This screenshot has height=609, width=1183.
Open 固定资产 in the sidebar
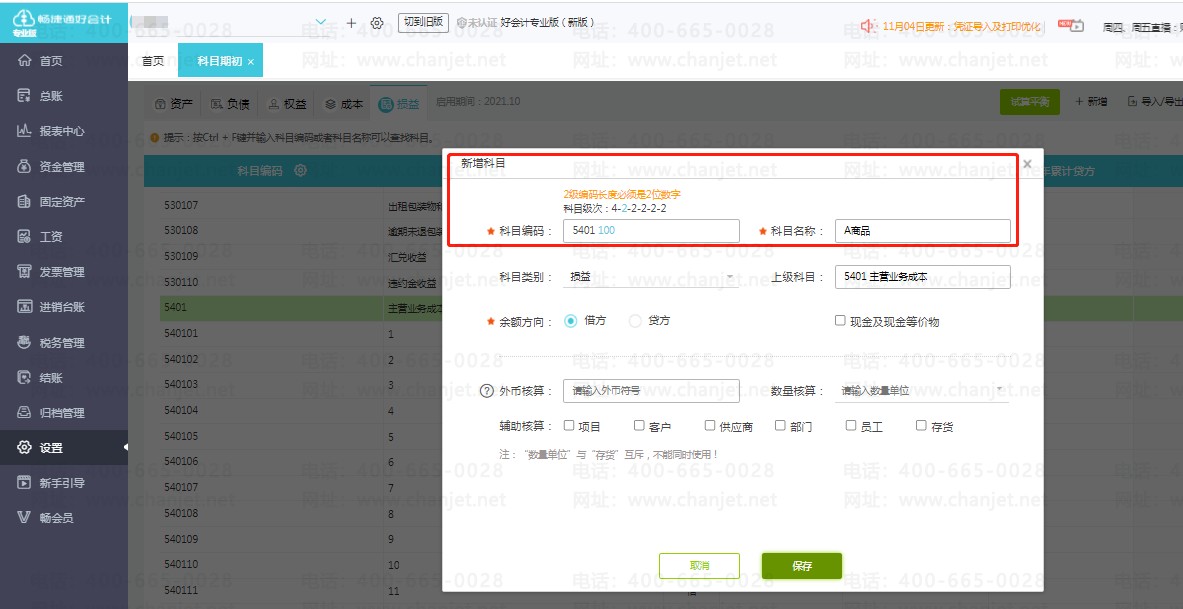click(62, 202)
